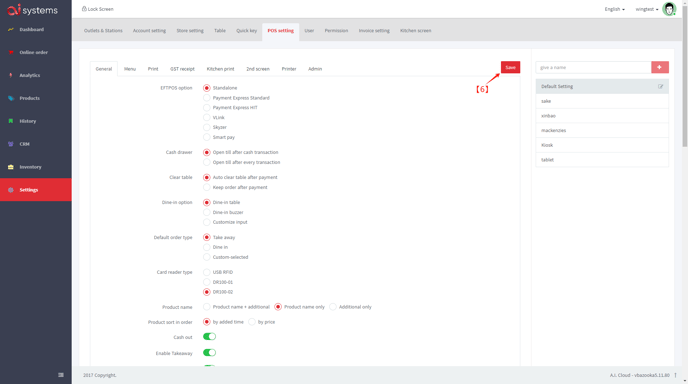Viewport: 688px width, 384px height.
Task: Toggle the Enable Takeaway switch
Action: [209, 352]
